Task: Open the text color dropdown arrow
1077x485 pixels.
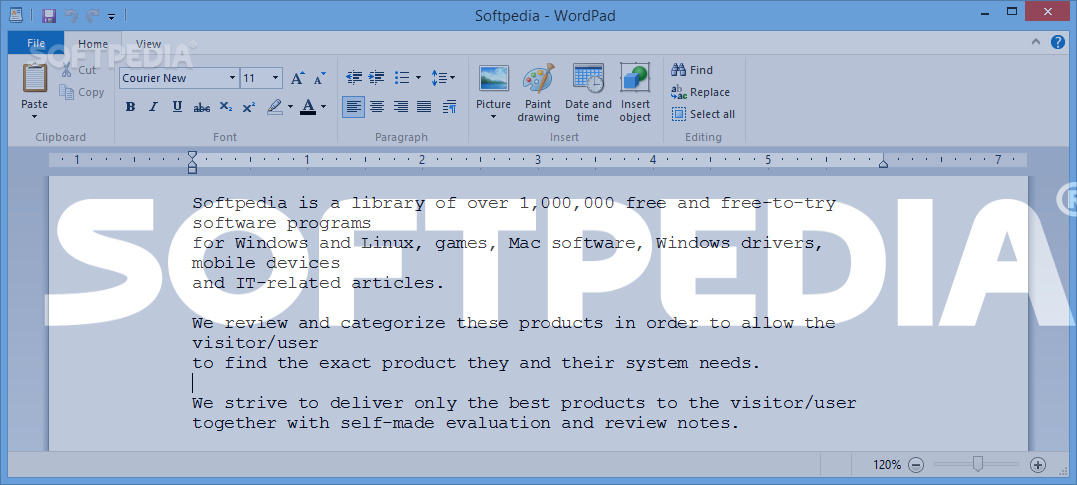Action: 324,106
